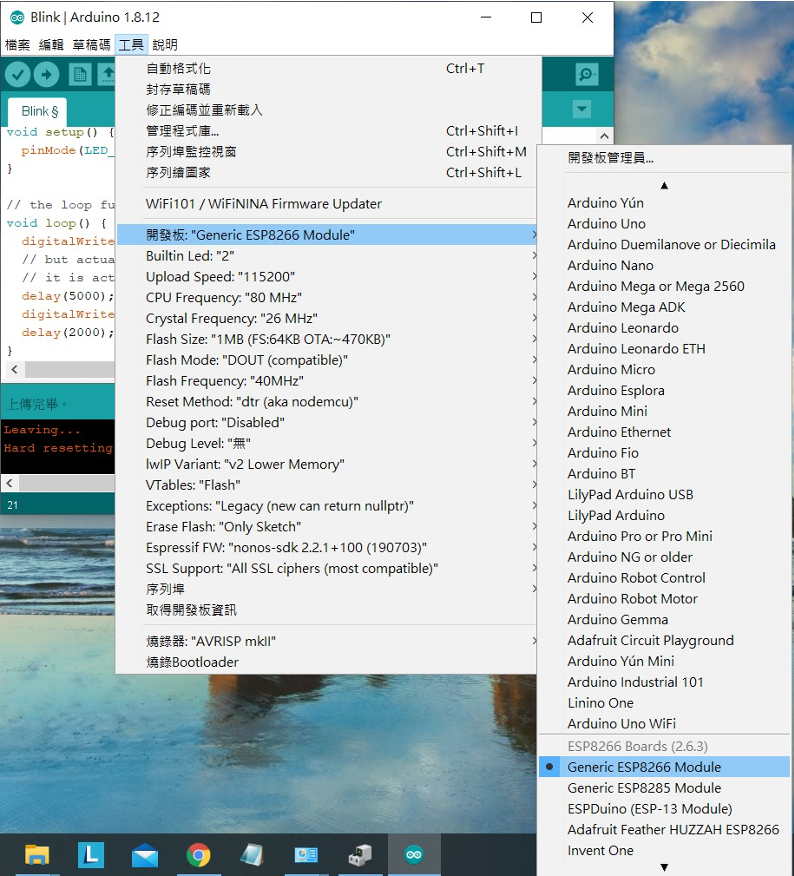Expand the Upload Speed 115200 submenu
Viewport: 794px width, 876px height.
pyautogui.click(x=327, y=277)
